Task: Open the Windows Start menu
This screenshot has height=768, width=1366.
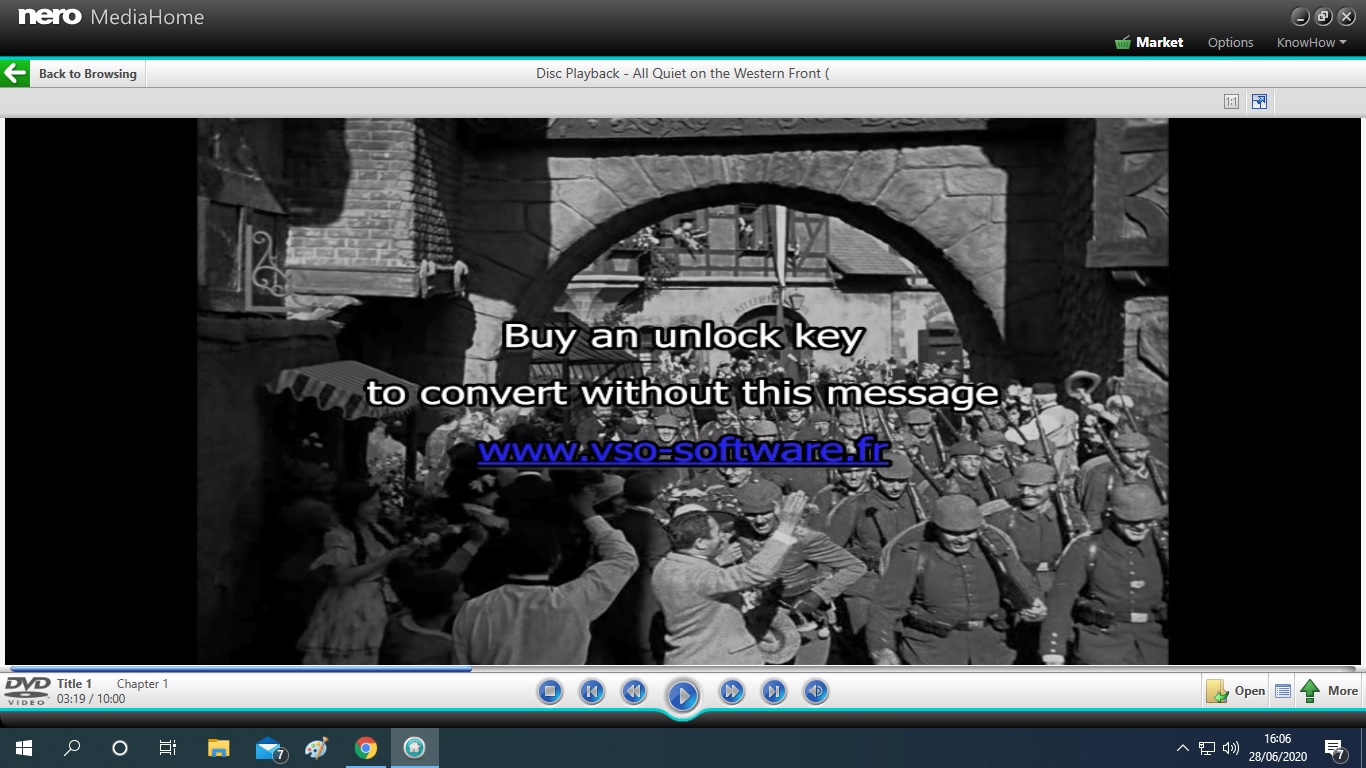Action: tap(24, 747)
